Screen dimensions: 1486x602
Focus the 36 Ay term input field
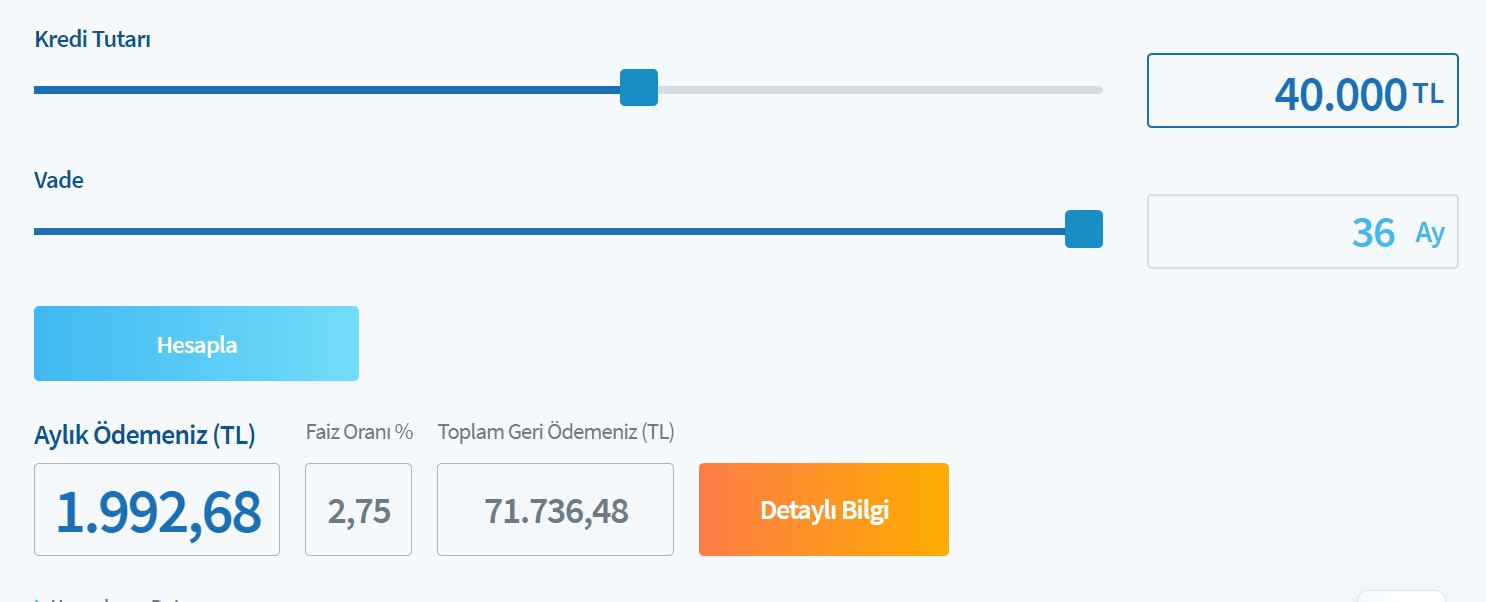click(x=1302, y=232)
